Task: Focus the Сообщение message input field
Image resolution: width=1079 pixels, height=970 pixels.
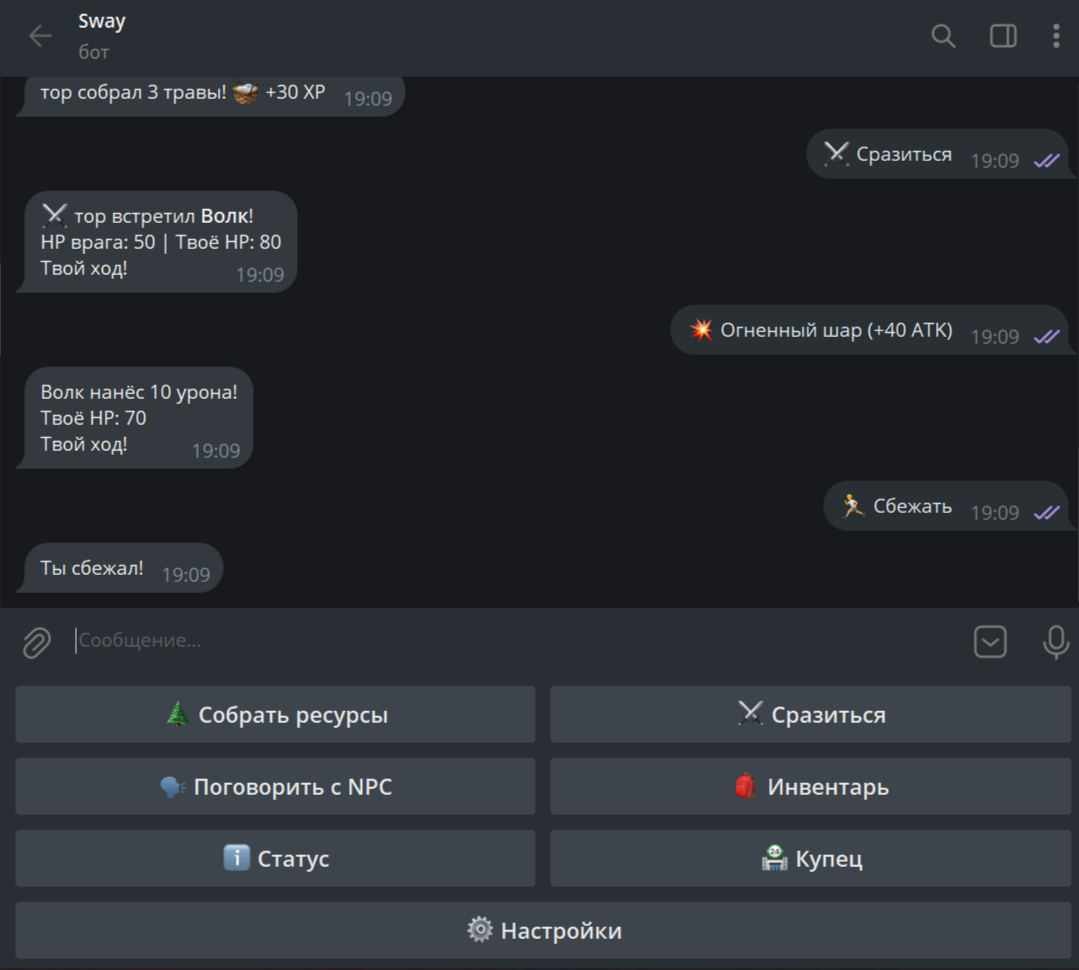Action: (516, 640)
